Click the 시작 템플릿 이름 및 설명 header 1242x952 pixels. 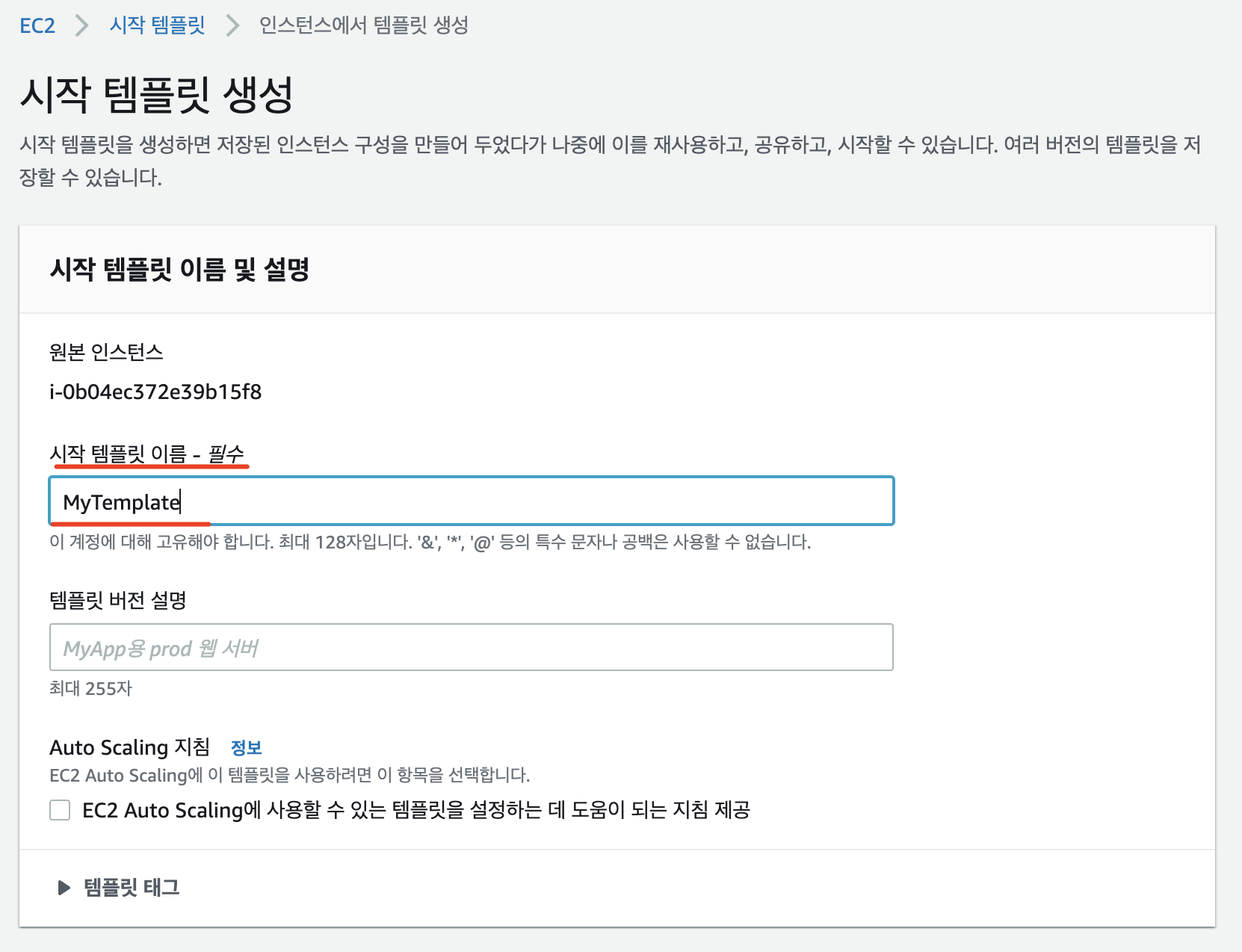point(179,270)
